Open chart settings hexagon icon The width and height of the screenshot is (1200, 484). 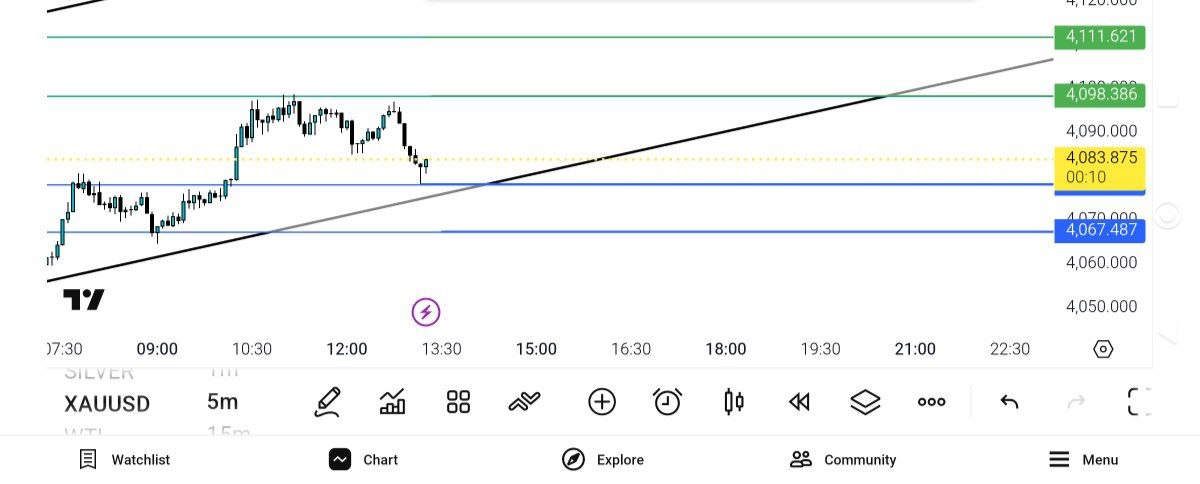pyautogui.click(x=1103, y=349)
